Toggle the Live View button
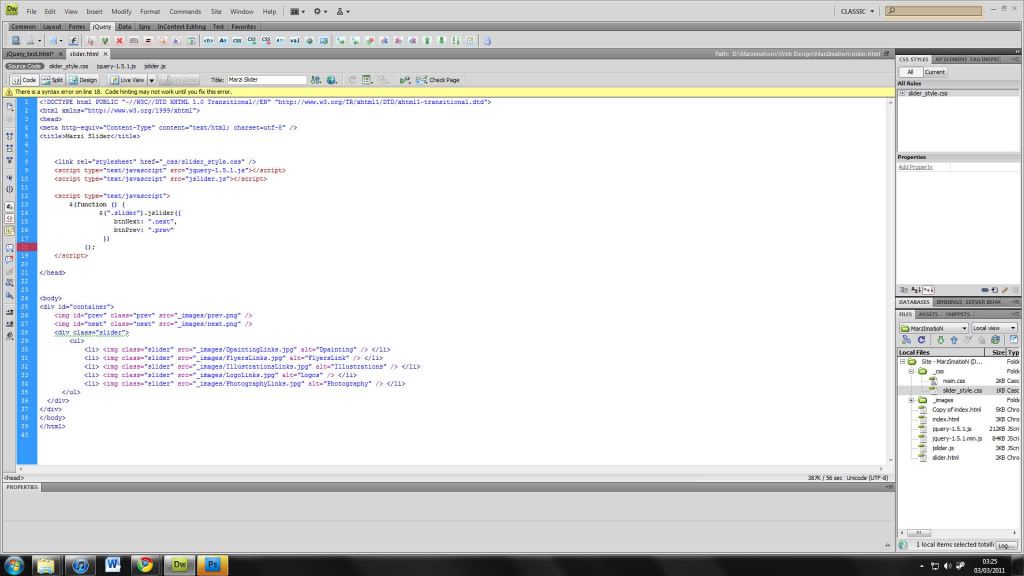The image size is (1024, 576). click(127, 80)
